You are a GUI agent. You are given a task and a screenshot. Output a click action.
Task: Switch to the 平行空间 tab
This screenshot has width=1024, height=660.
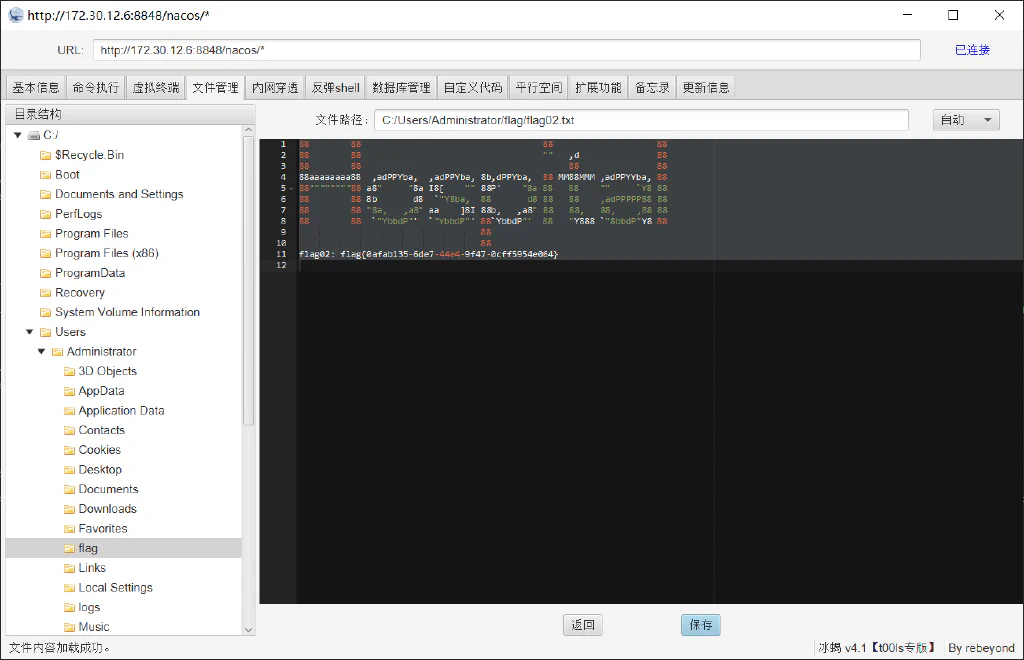click(539, 87)
